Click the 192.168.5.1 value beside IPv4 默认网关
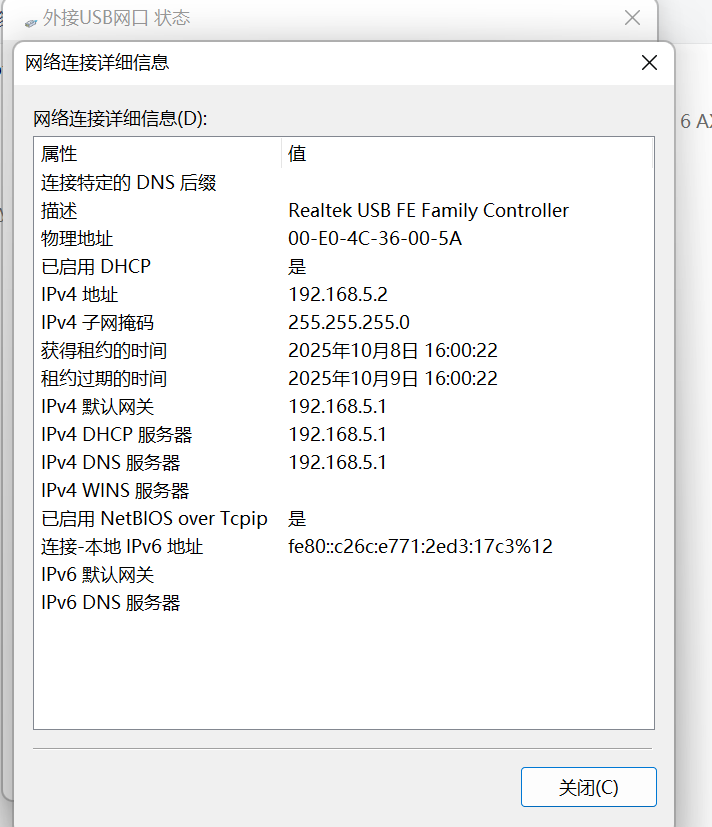Viewport: 712px width, 827px height. (338, 406)
